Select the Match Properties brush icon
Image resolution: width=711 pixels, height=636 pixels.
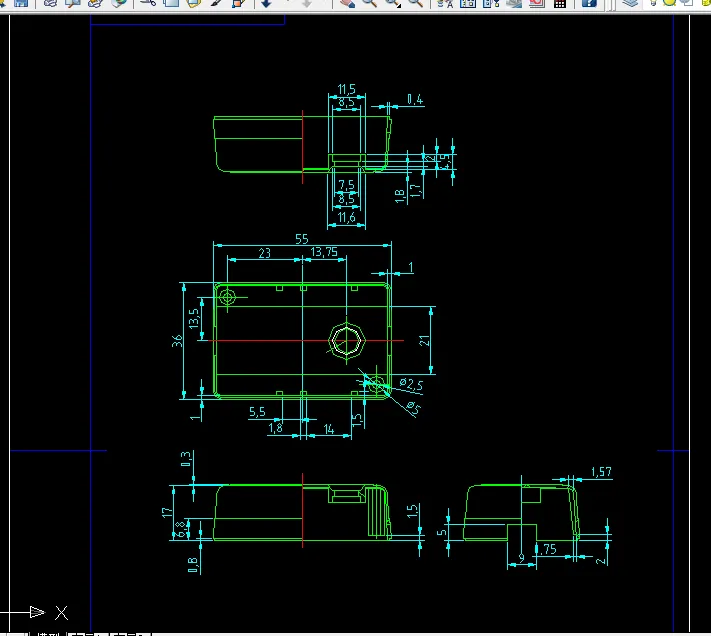[x=216, y=3]
